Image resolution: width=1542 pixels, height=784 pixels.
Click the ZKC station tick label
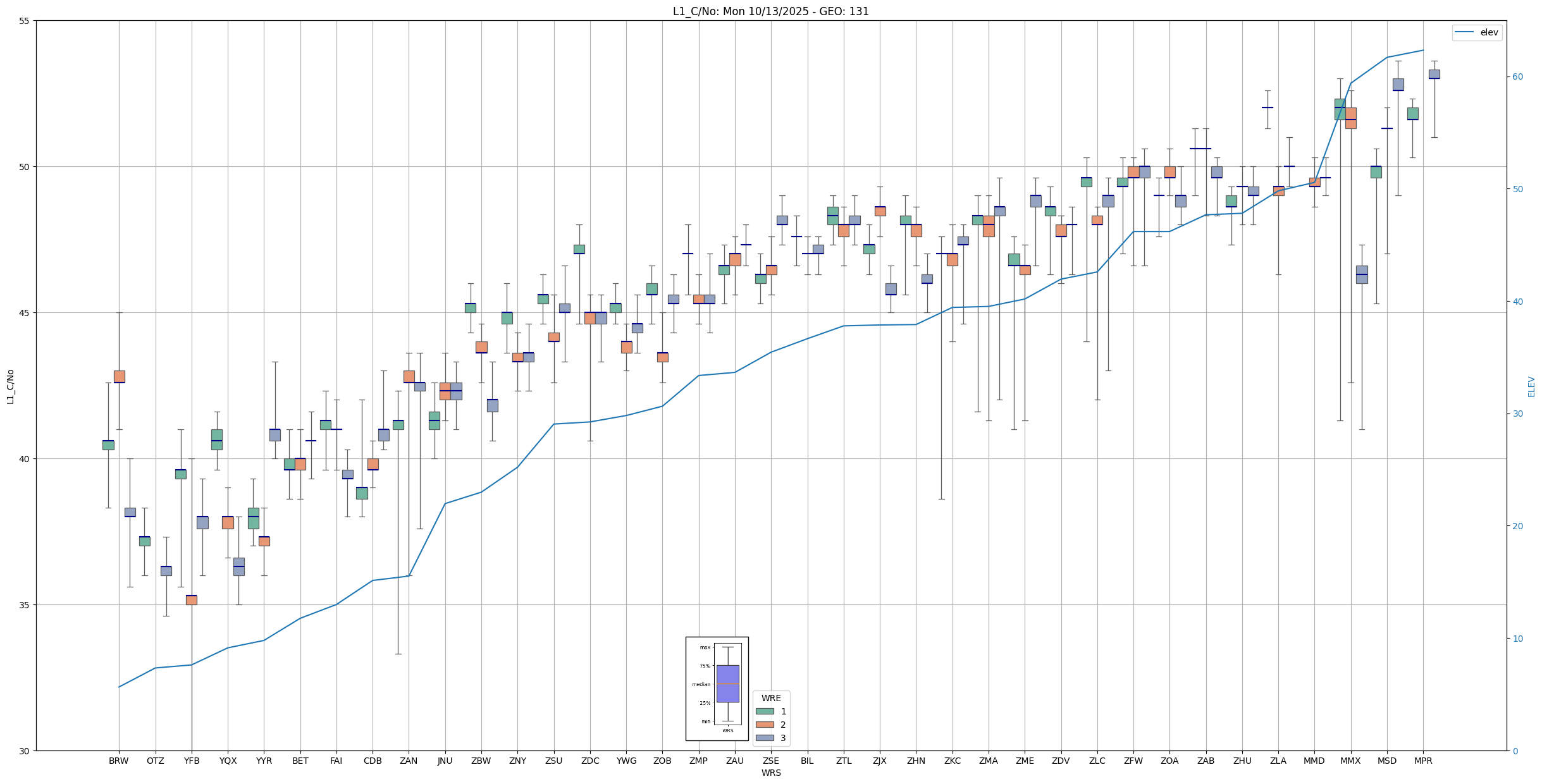pyautogui.click(x=952, y=761)
